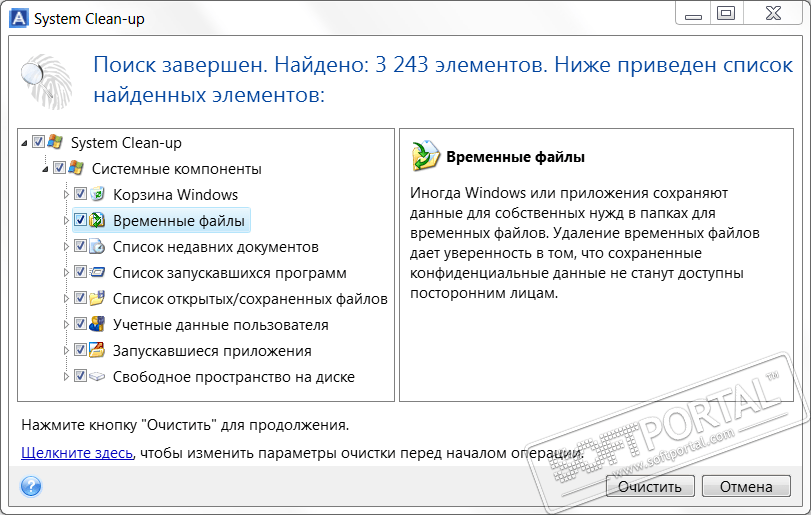Click the text 'Нажмите кнопку "Очистить" для продолжения.'
The image size is (811, 515).
click(185, 425)
